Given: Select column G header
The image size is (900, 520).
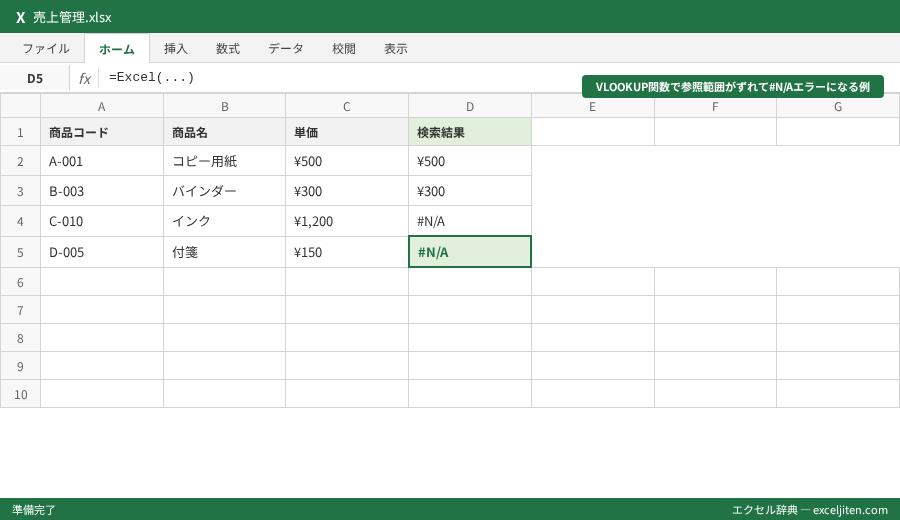Looking at the screenshot, I should (x=838, y=106).
